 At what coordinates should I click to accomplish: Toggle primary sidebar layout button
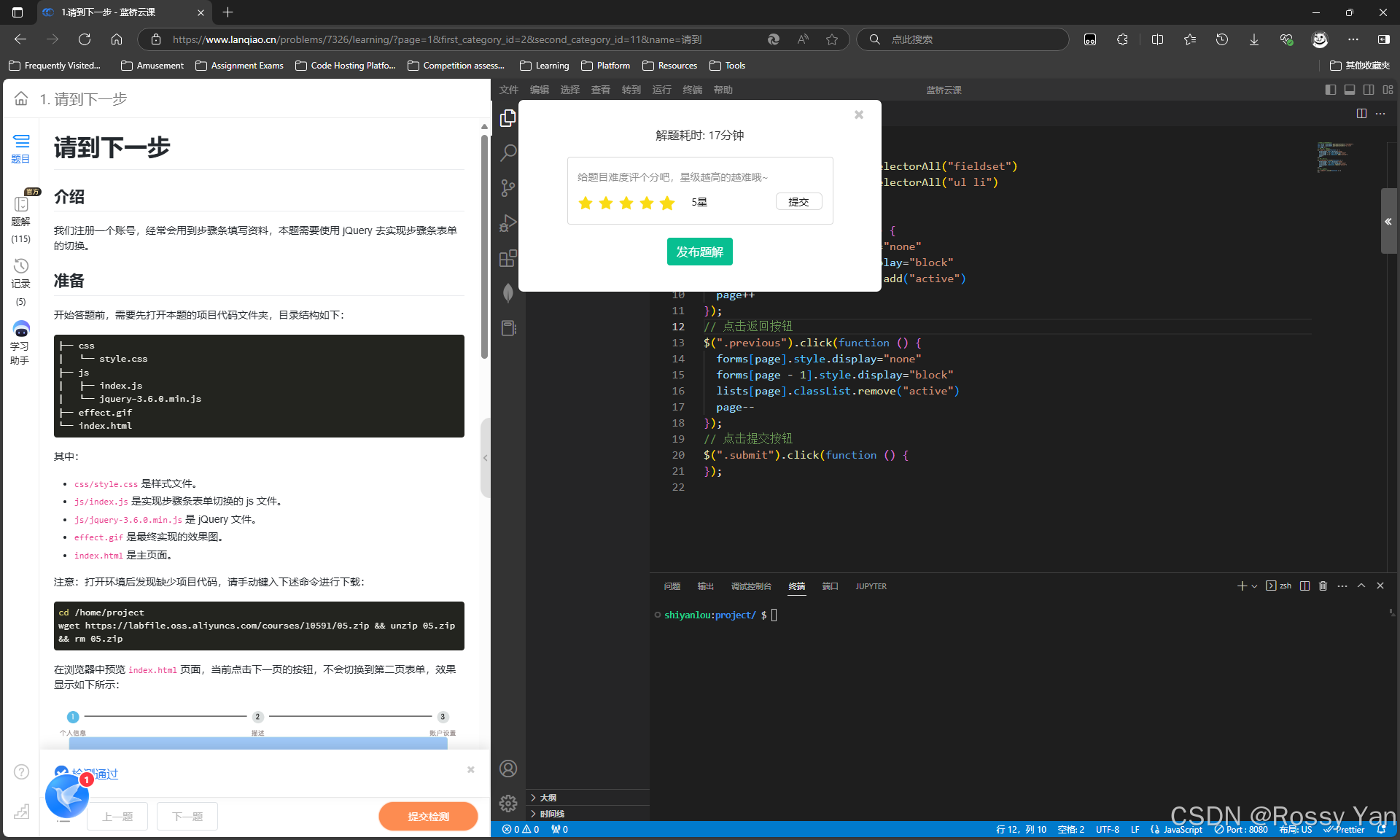click(x=1331, y=90)
